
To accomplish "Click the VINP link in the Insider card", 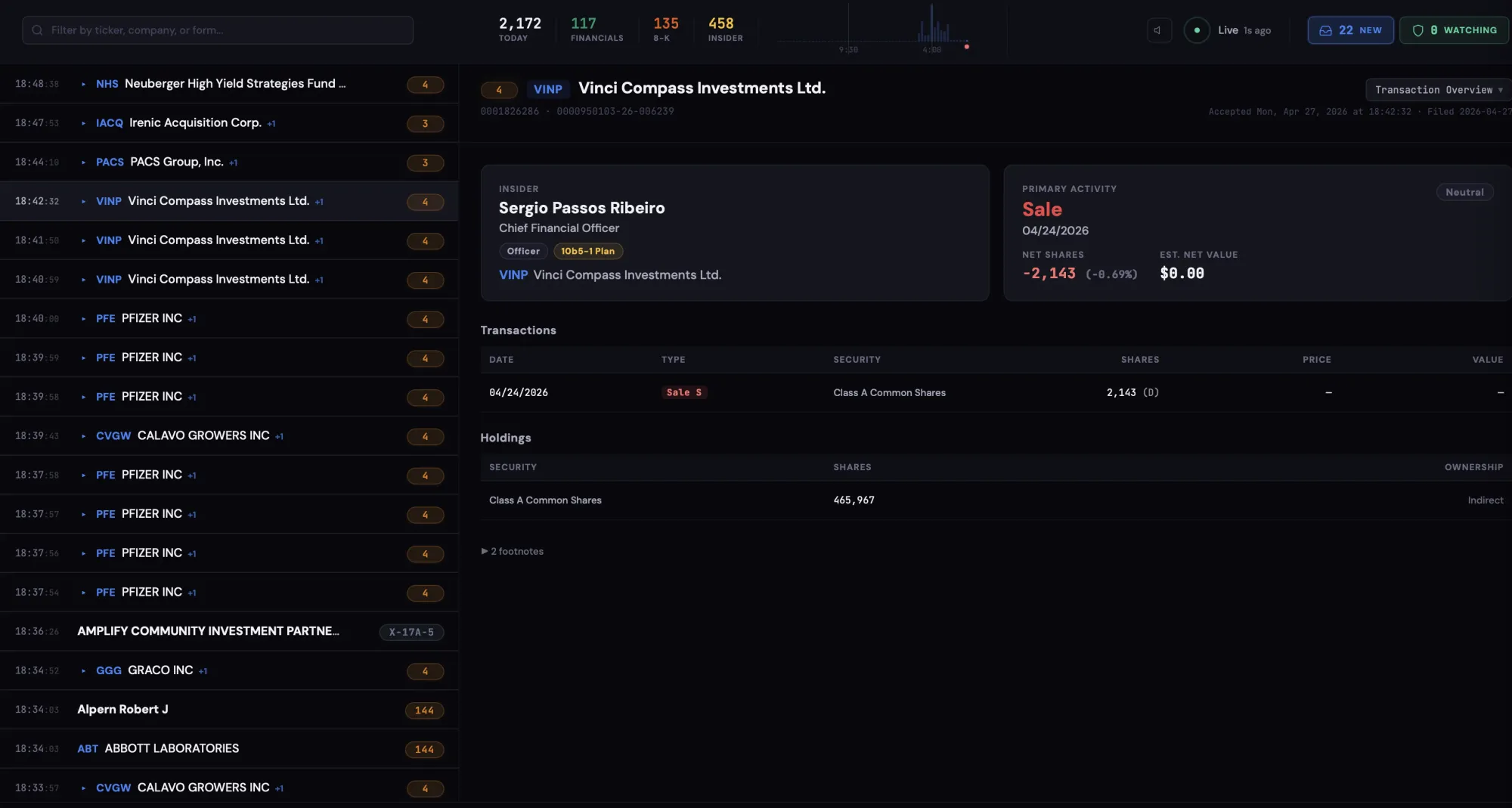I will click(x=513, y=275).
